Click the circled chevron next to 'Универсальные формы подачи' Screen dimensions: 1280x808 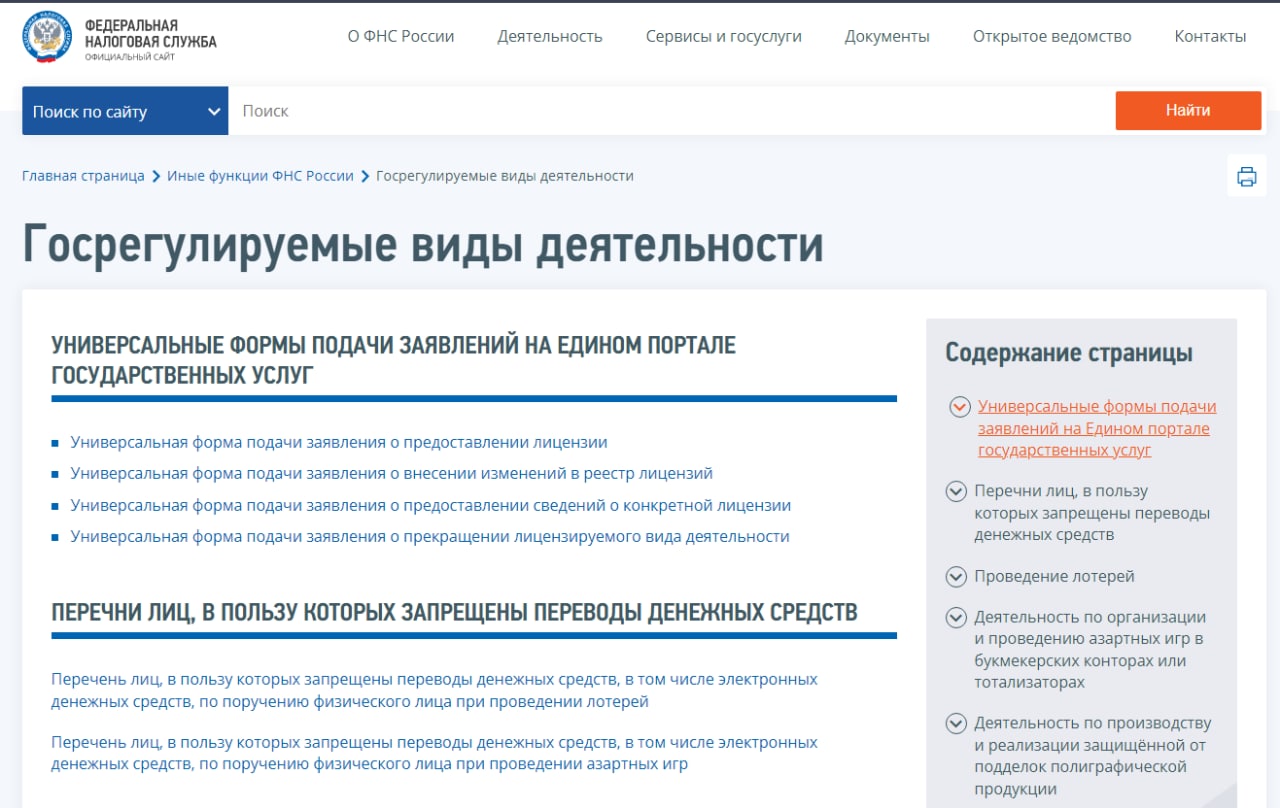point(959,407)
